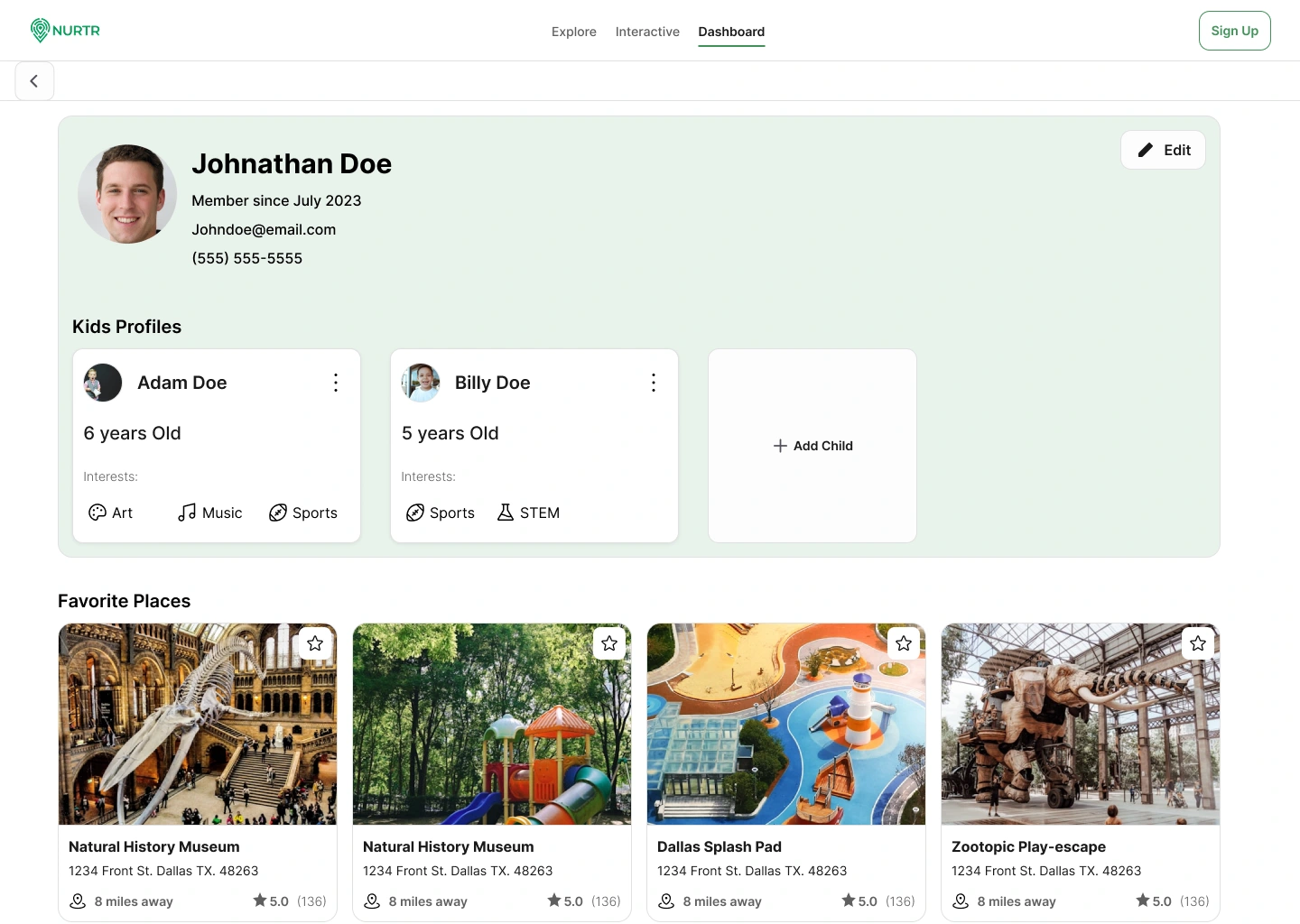
Task: Switch to the Explore tab
Action: [573, 32]
